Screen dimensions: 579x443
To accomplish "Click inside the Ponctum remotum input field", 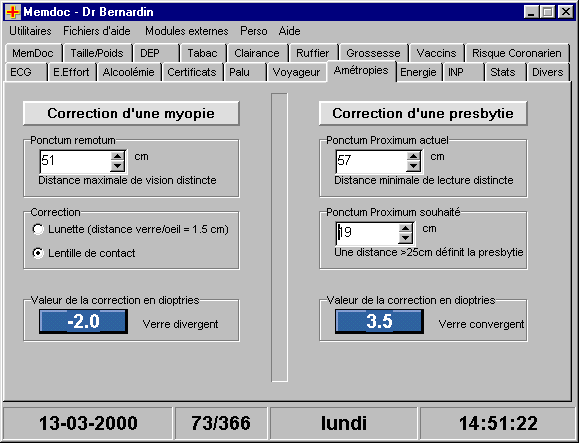I will tap(75, 161).
